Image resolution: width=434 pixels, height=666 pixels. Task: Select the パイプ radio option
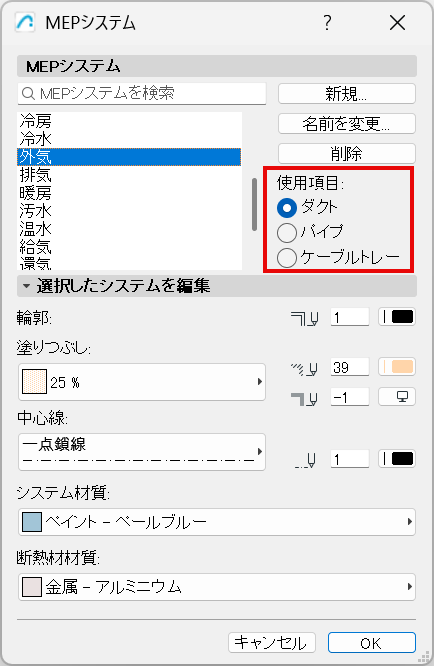pyautogui.click(x=287, y=232)
